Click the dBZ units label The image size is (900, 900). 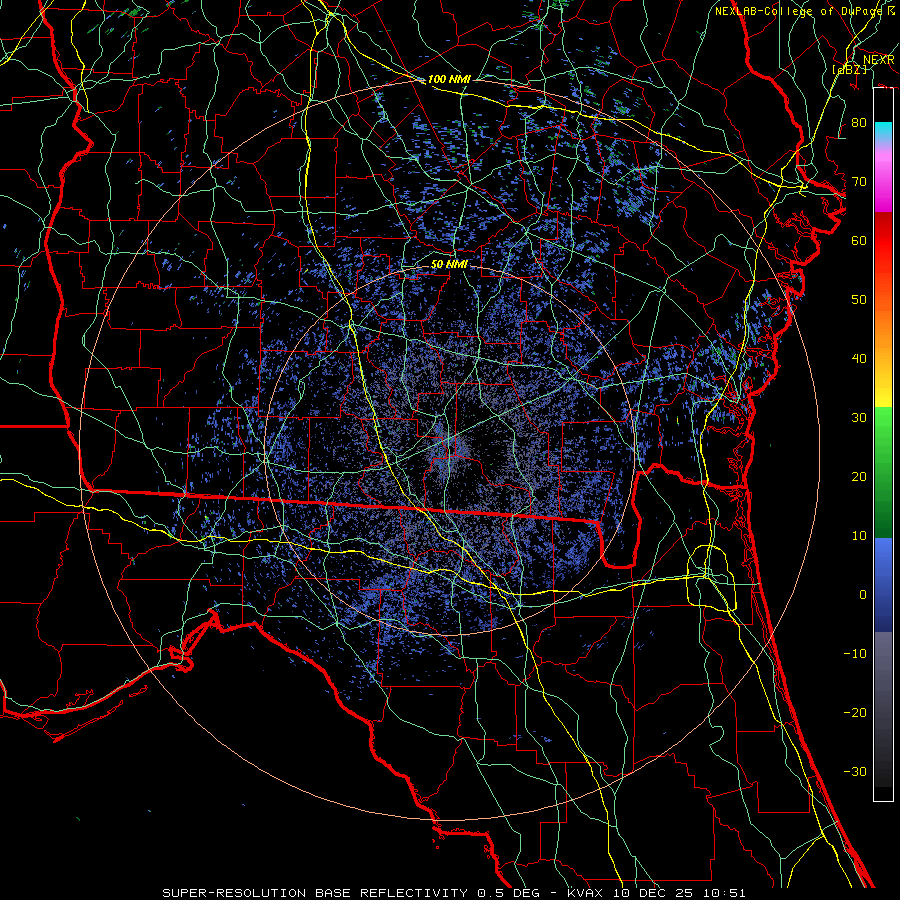849,69
